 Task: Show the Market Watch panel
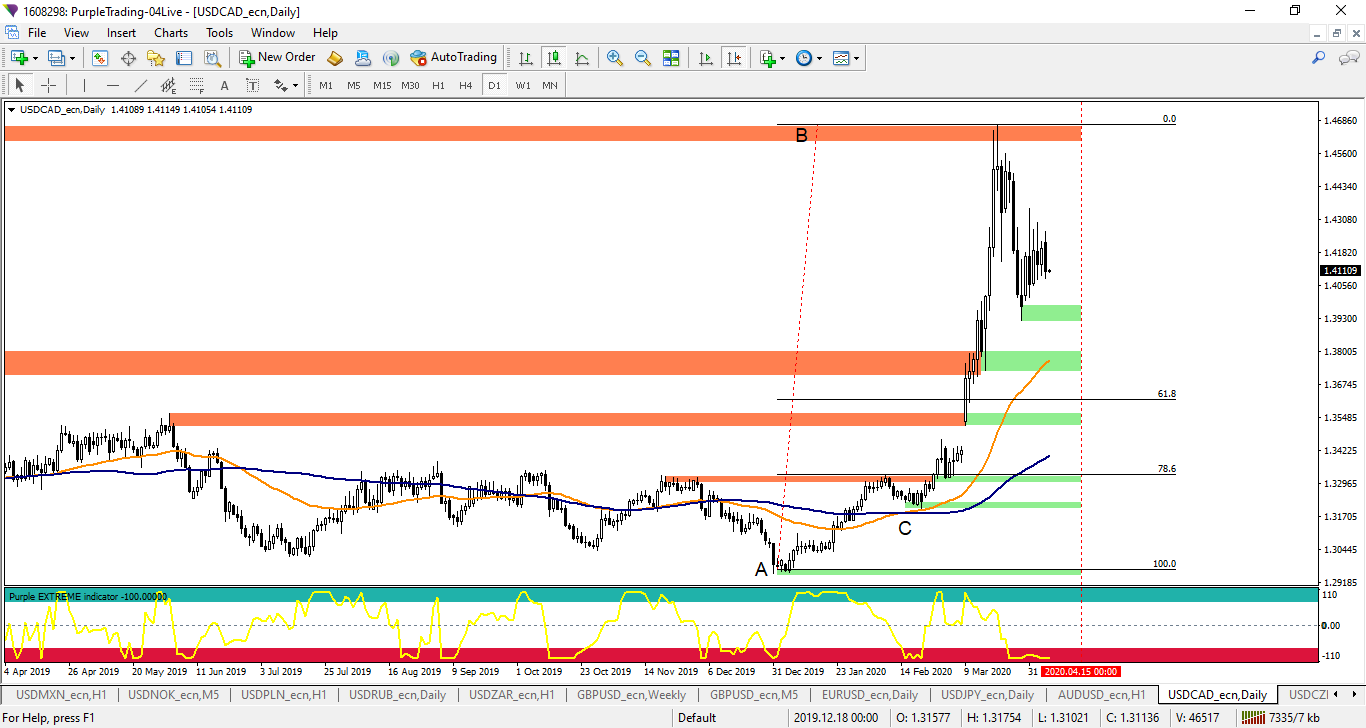[100, 58]
